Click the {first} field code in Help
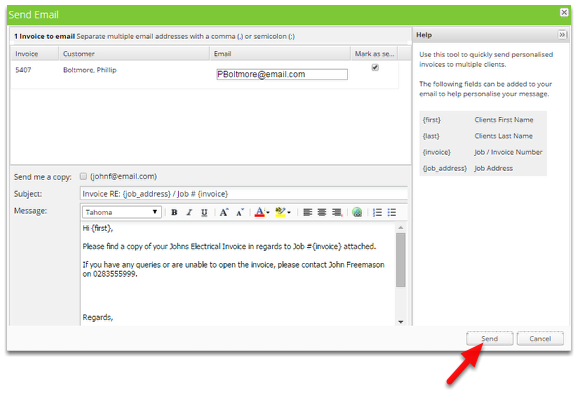The height and width of the screenshot is (393, 579). click(432, 120)
